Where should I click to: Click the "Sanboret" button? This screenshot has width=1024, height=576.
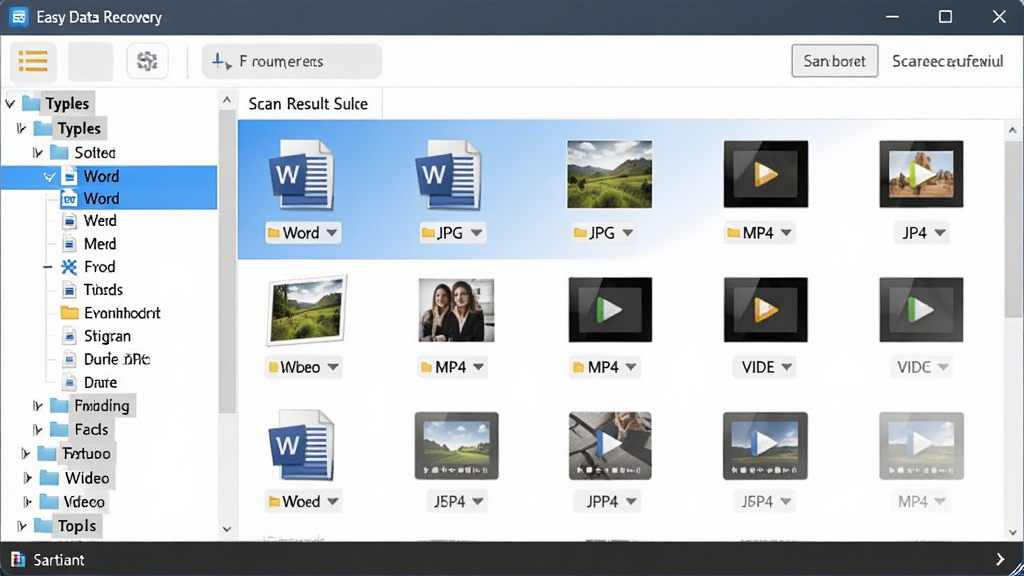pyautogui.click(x=835, y=61)
